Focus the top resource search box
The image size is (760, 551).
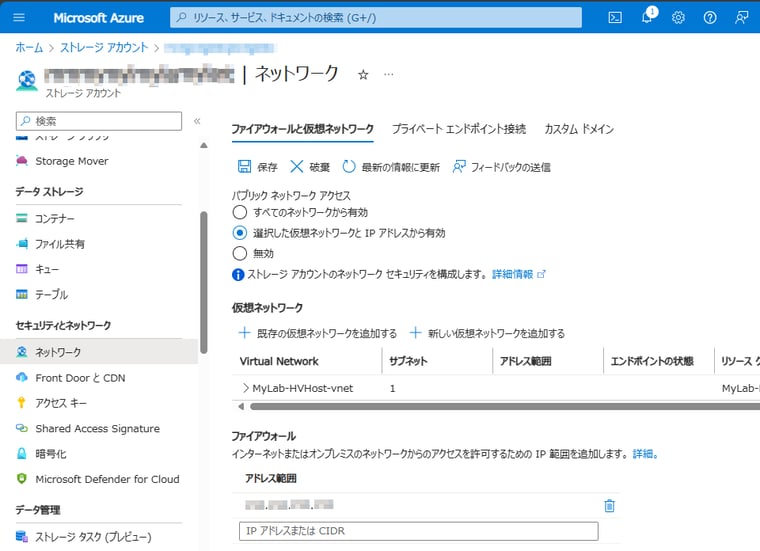tap(376, 18)
